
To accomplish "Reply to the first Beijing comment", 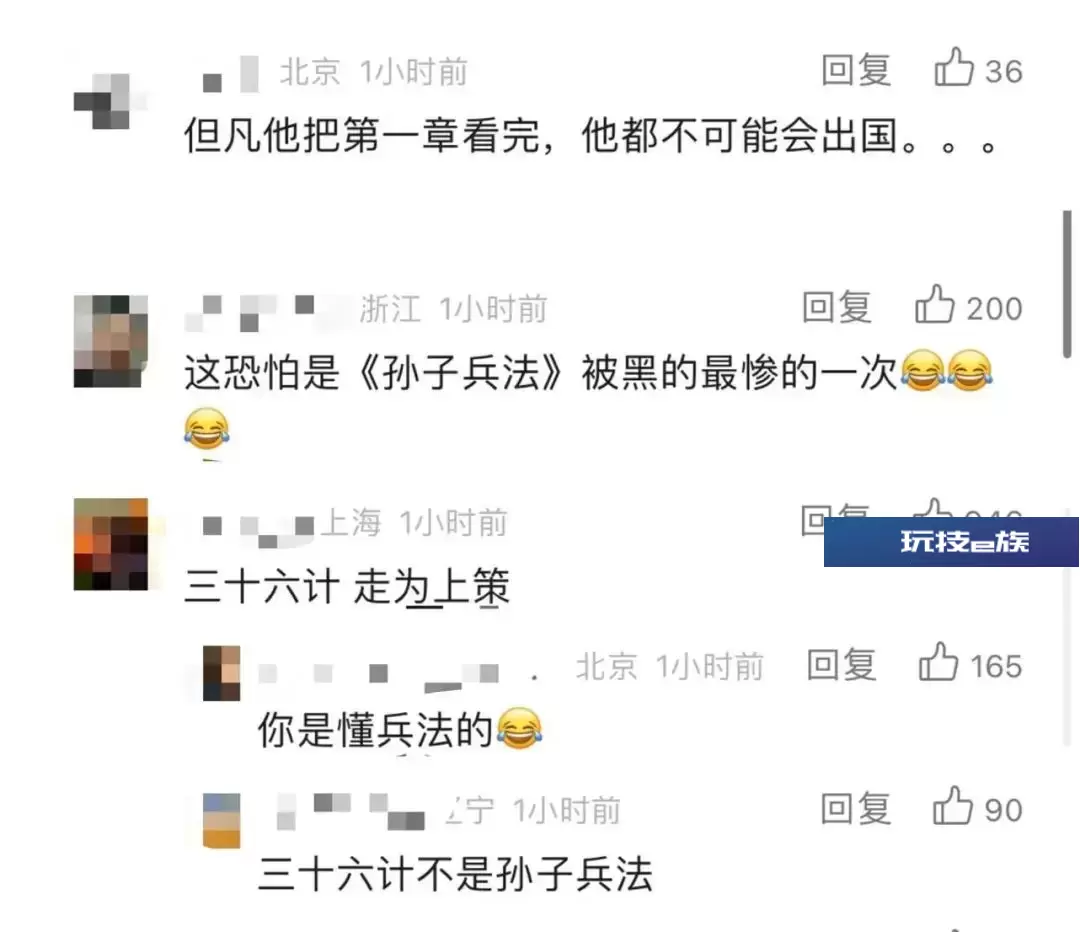I will click(856, 70).
